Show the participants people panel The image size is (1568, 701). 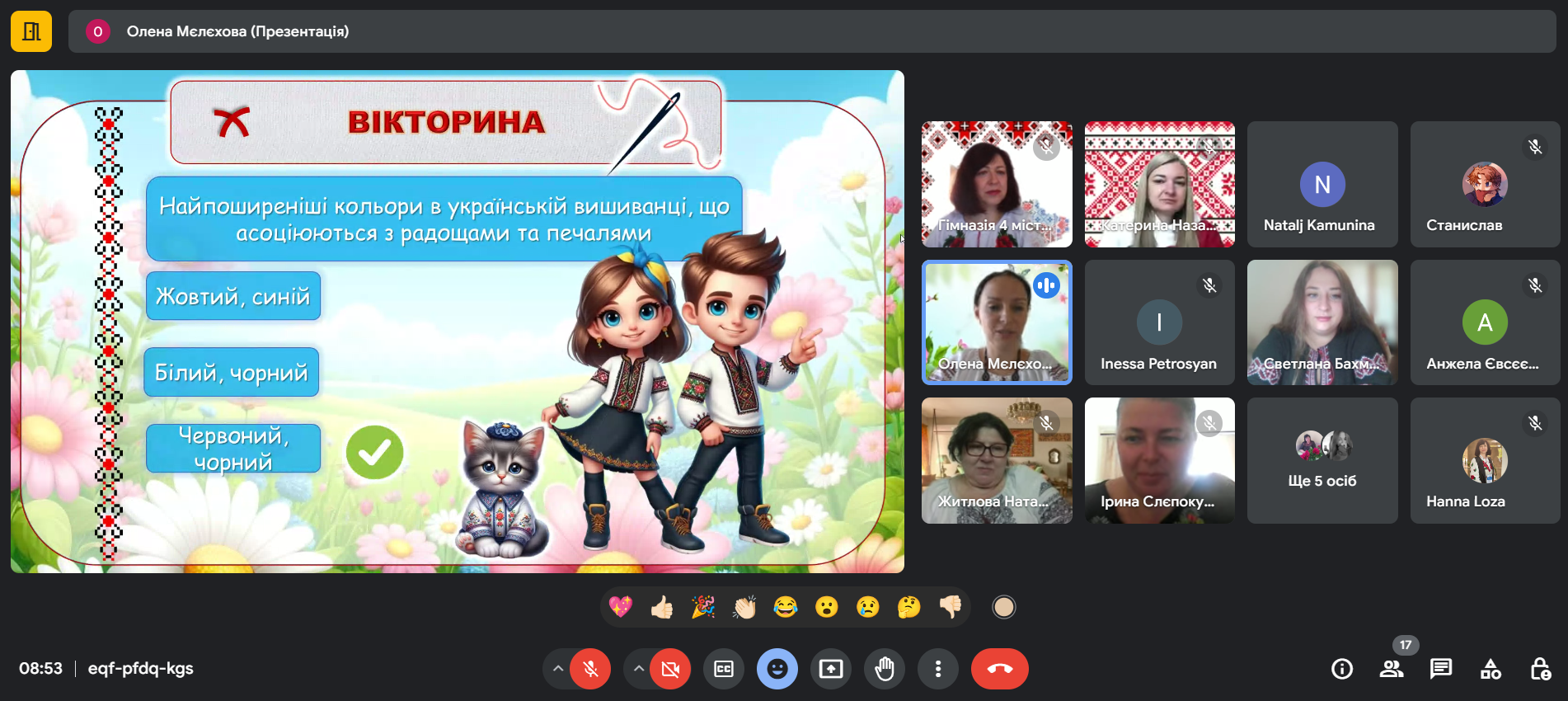[1392, 669]
